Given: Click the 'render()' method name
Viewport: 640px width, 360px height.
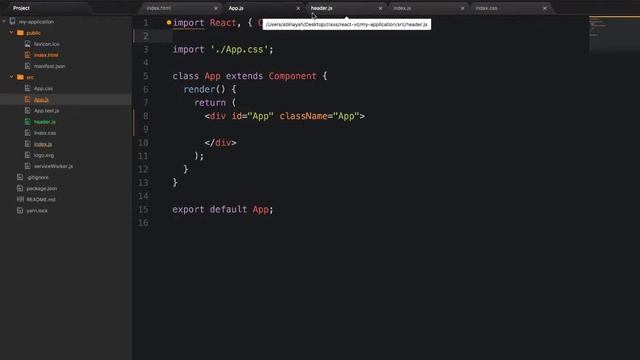Looking at the screenshot, I should point(204,89).
